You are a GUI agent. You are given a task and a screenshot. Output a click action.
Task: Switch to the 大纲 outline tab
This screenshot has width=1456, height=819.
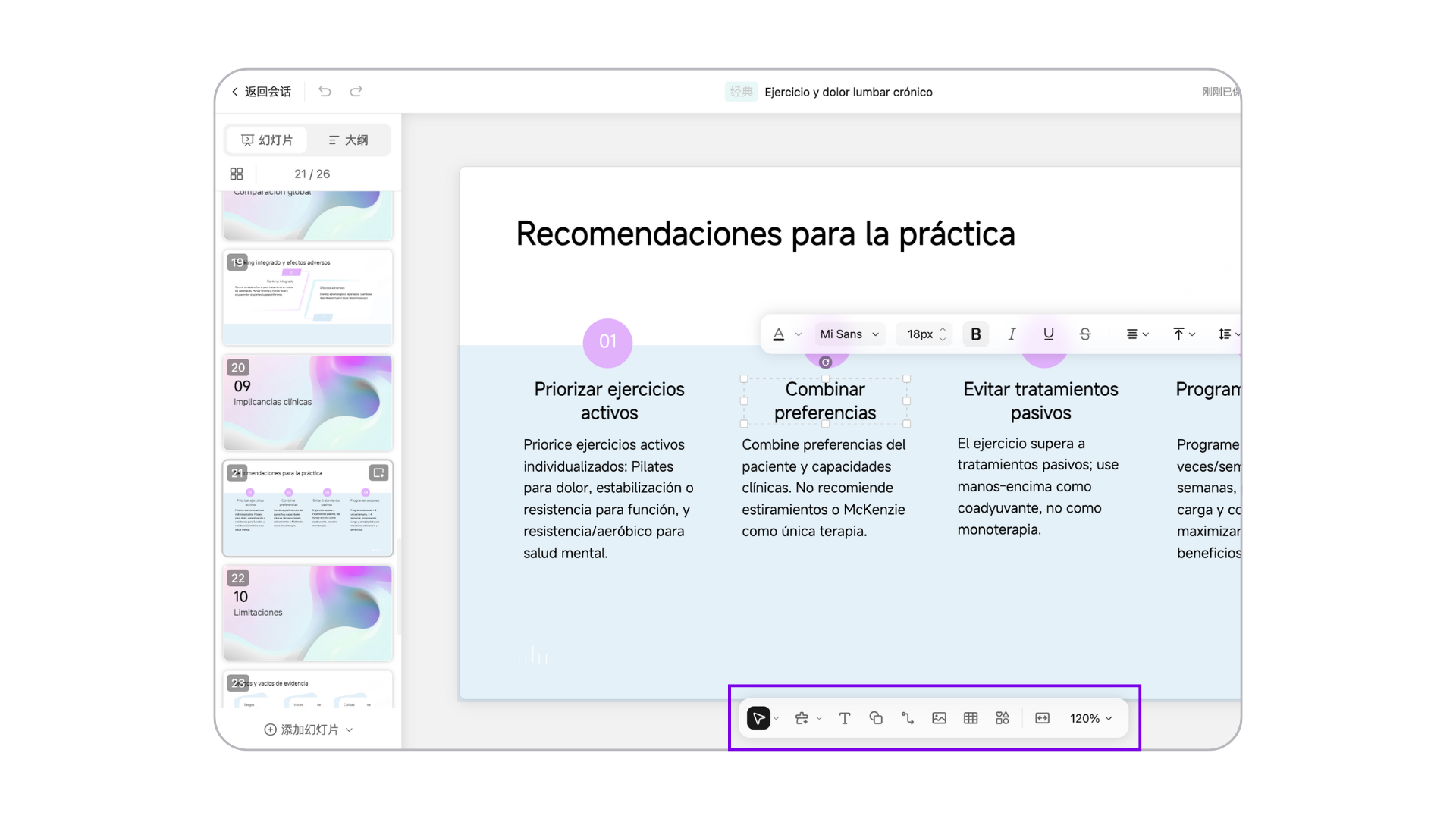[349, 140]
